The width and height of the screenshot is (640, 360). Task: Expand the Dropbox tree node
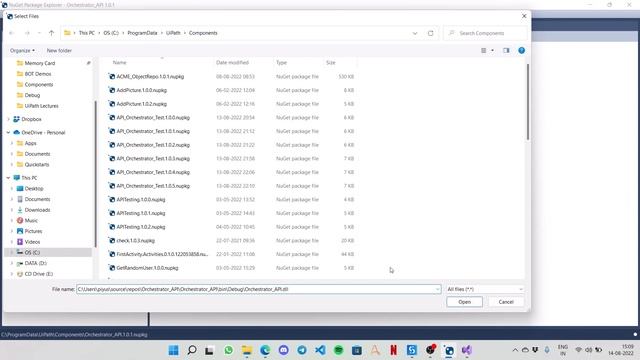click(x=8, y=119)
